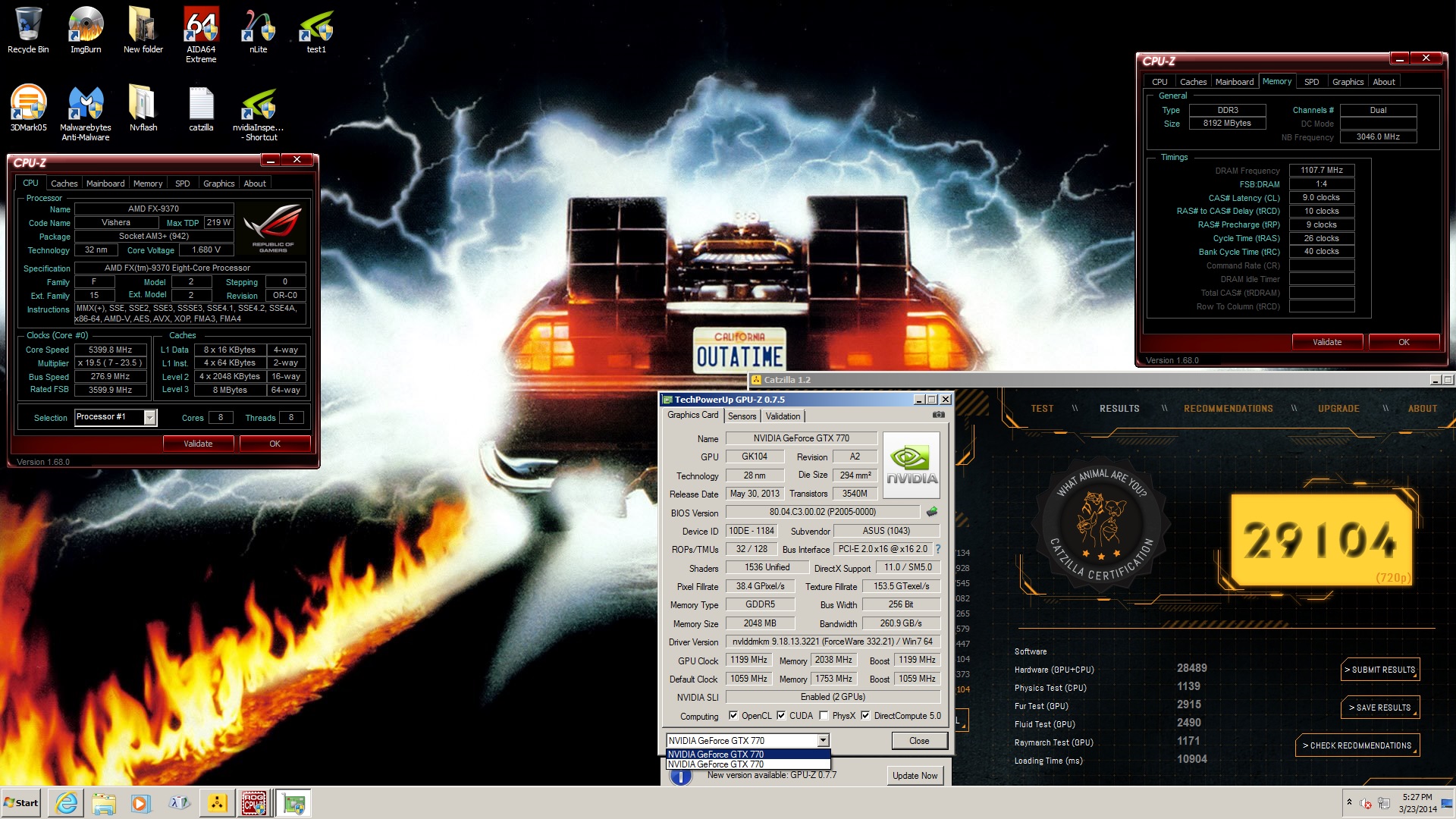Open About tab in Catzilla

(1422, 409)
